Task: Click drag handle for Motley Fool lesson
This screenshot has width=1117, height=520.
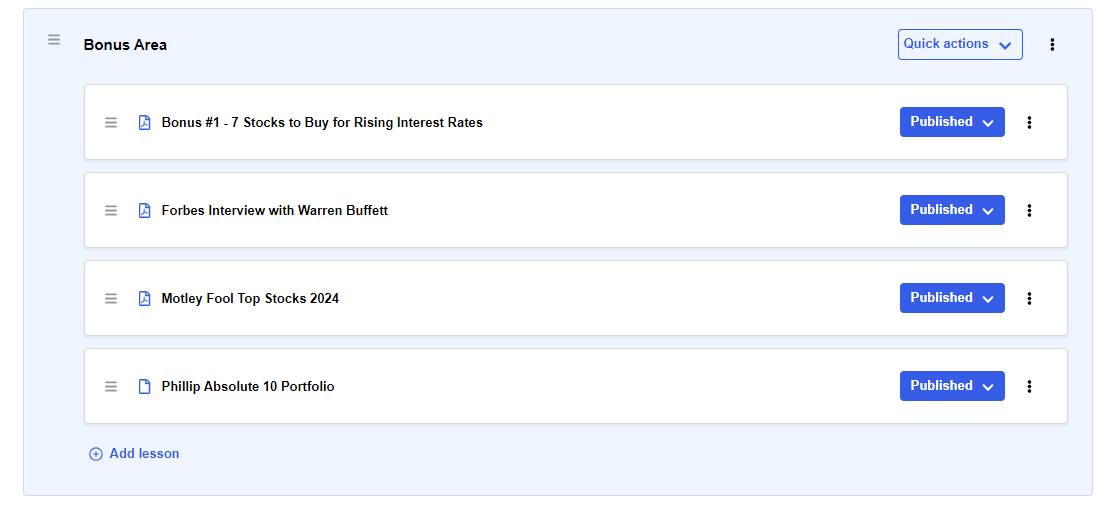Action: click(x=111, y=298)
